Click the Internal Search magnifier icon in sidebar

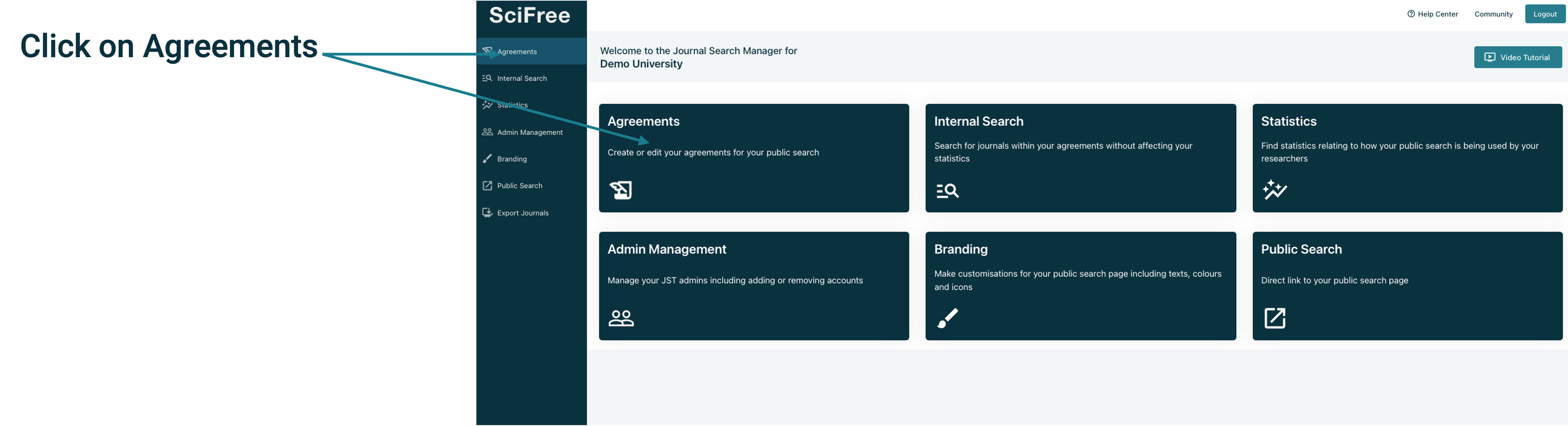pos(487,78)
